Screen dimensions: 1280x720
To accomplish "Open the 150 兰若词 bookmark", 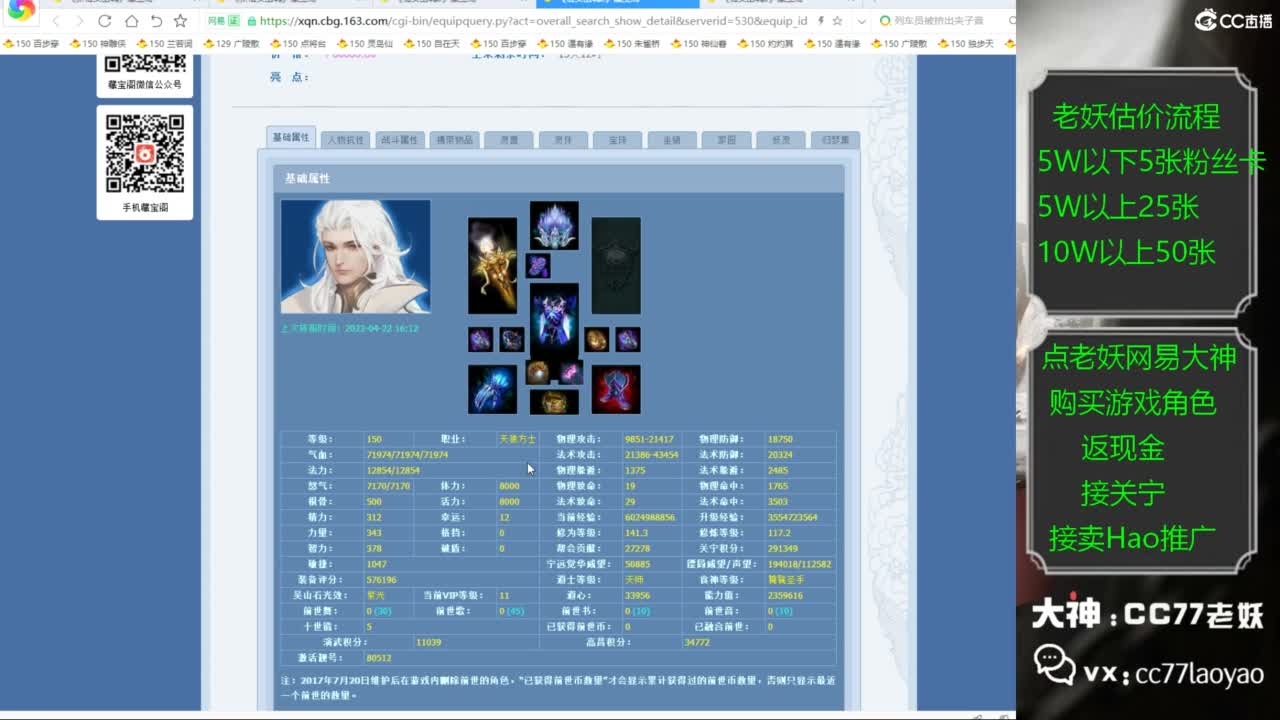I will coord(164,44).
